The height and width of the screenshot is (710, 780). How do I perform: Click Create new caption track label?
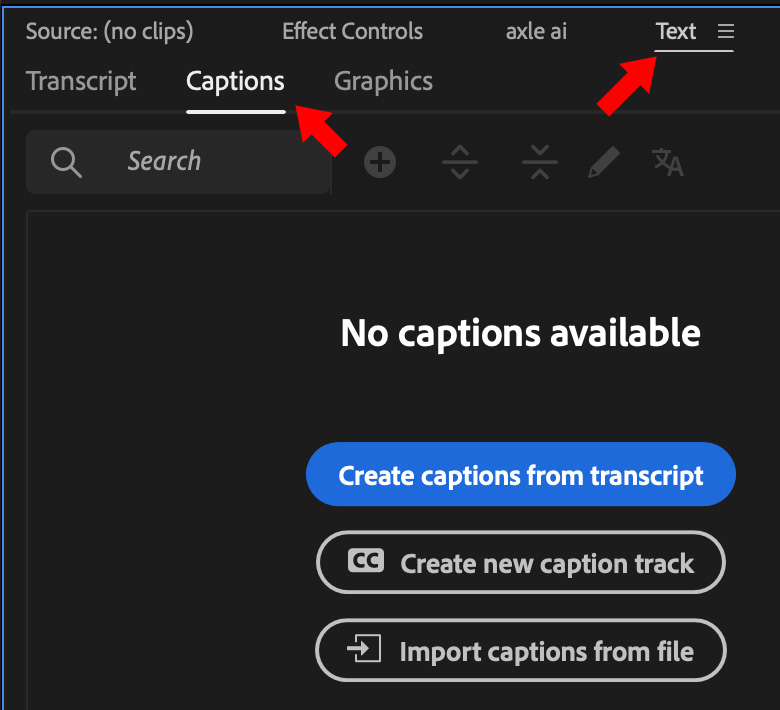tap(547, 564)
